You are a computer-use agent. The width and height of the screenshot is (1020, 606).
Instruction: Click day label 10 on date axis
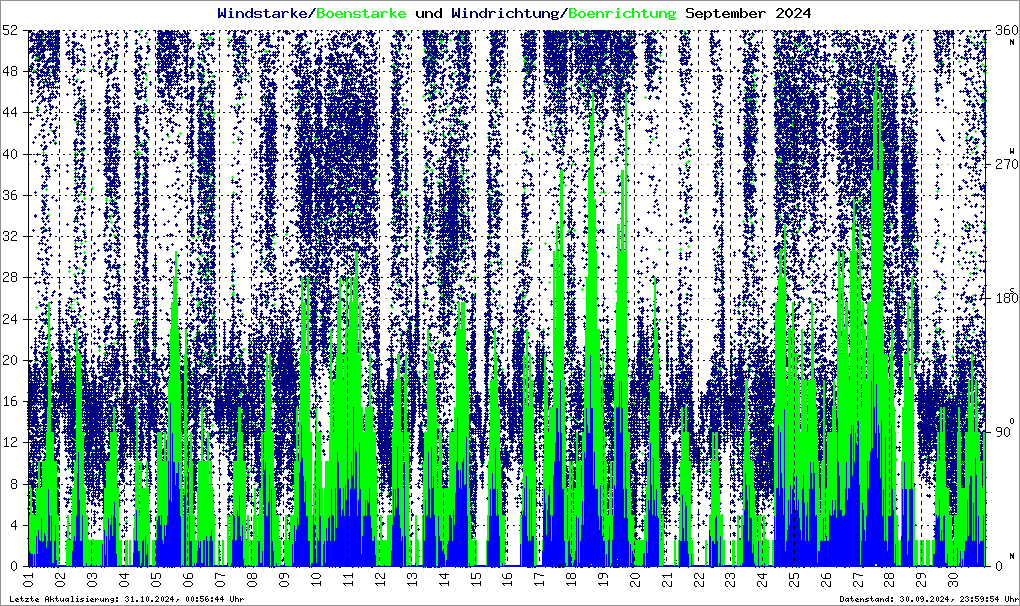pyautogui.click(x=315, y=577)
